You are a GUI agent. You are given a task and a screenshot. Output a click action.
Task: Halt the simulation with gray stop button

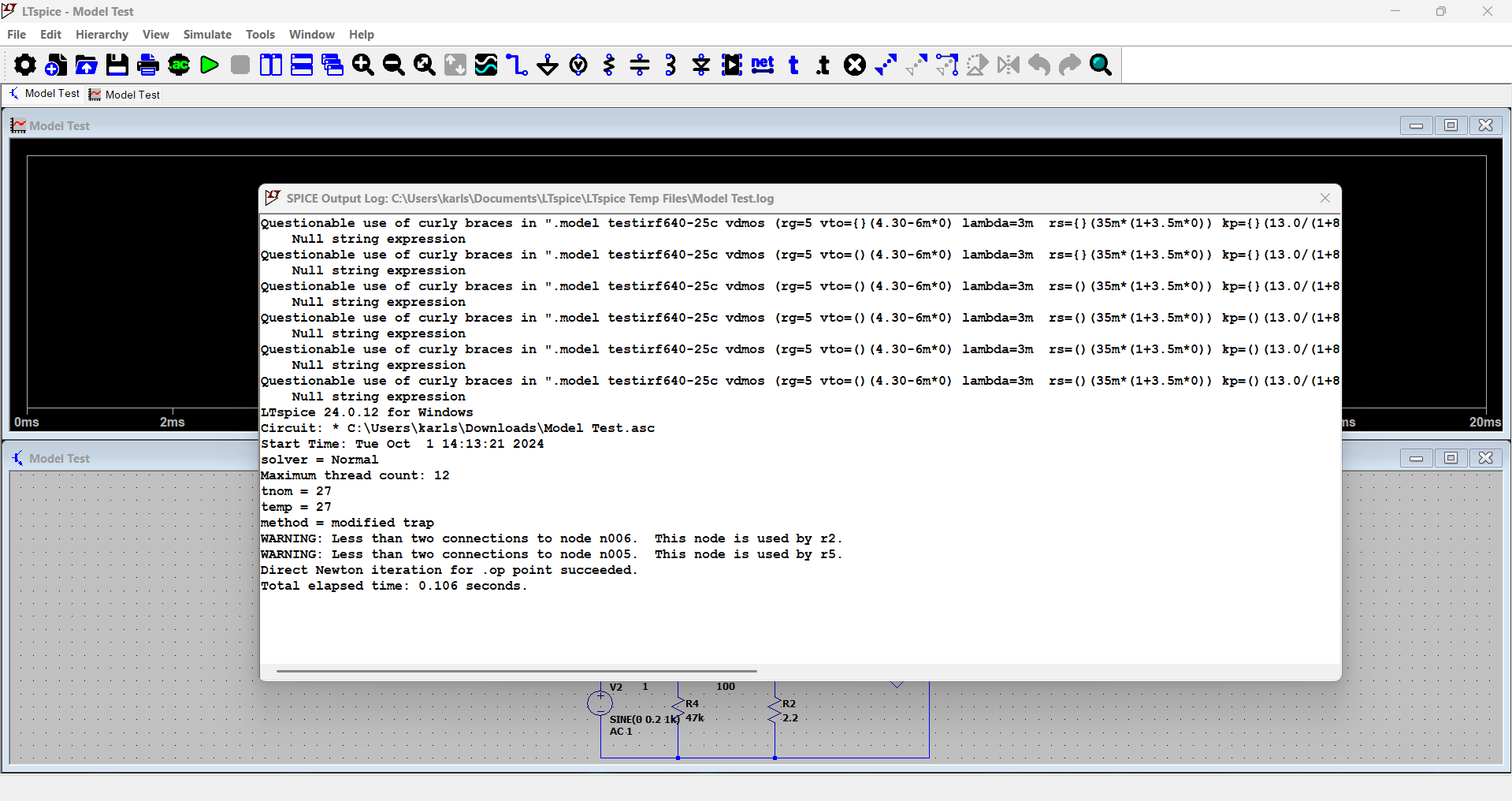pyautogui.click(x=240, y=65)
